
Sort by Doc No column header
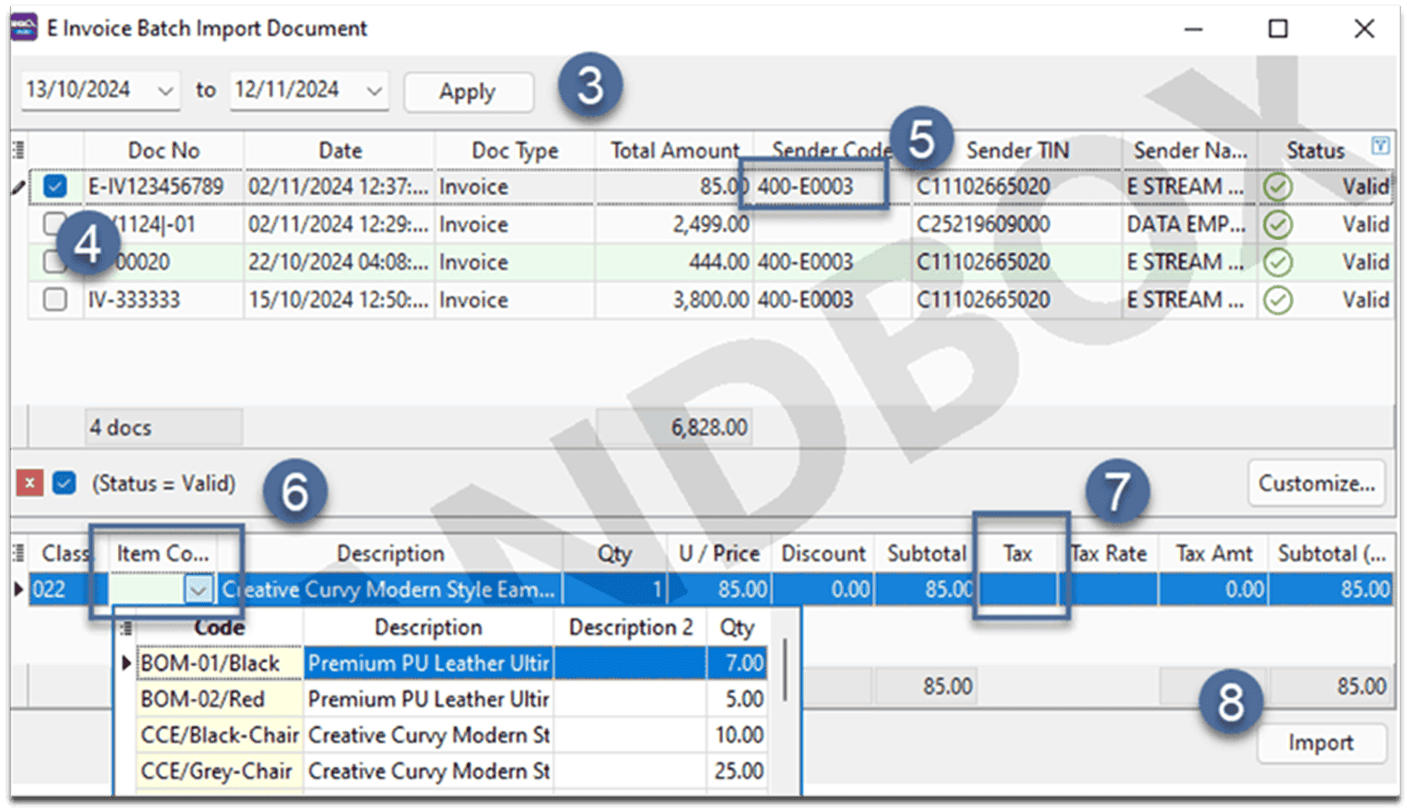tap(164, 151)
